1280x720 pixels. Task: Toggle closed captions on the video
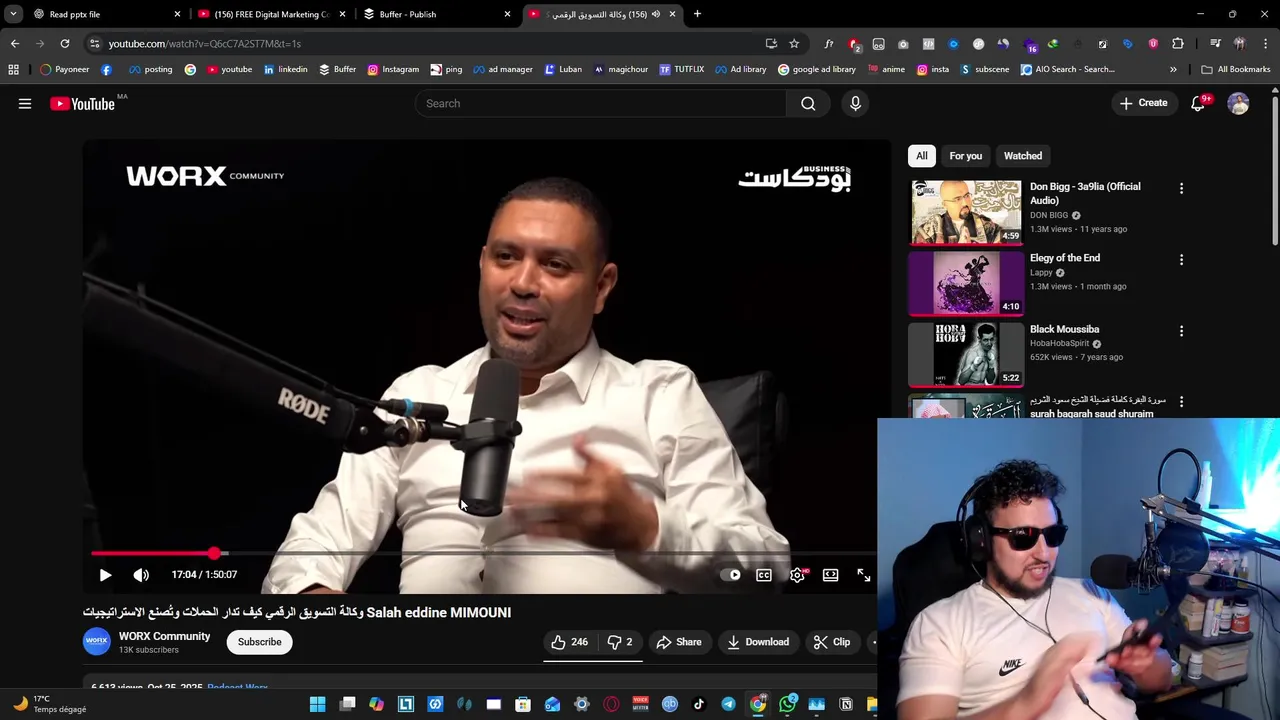pos(764,575)
